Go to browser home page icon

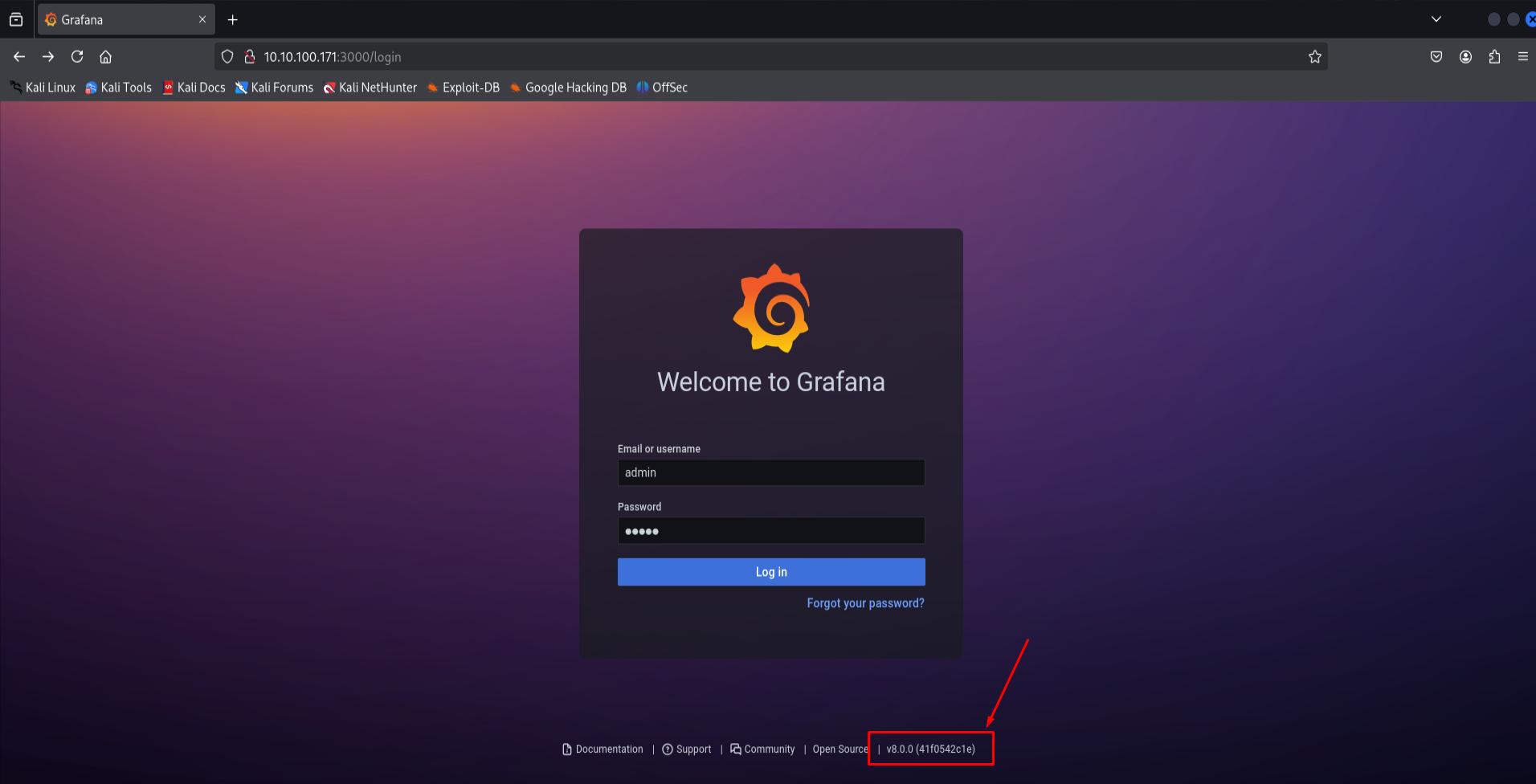(x=105, y=56)
